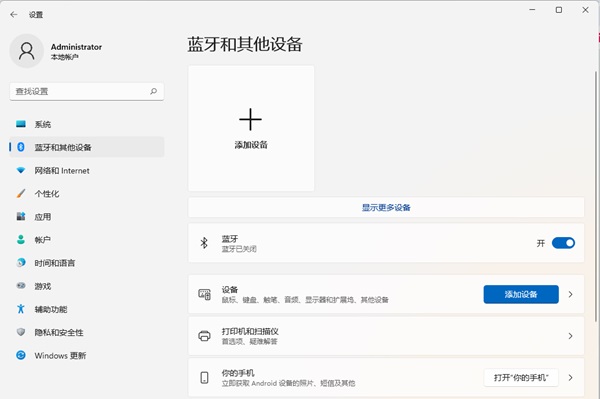This screenshot has height=399, width=600.
Task: Click the 设备 keyboard-mouse icon
Action: pyautogui.click(x=204, y=294)
